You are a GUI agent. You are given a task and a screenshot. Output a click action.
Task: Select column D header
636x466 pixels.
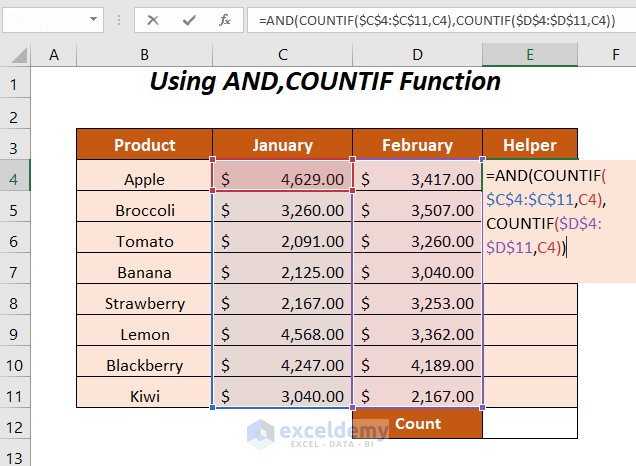[417, 54]
